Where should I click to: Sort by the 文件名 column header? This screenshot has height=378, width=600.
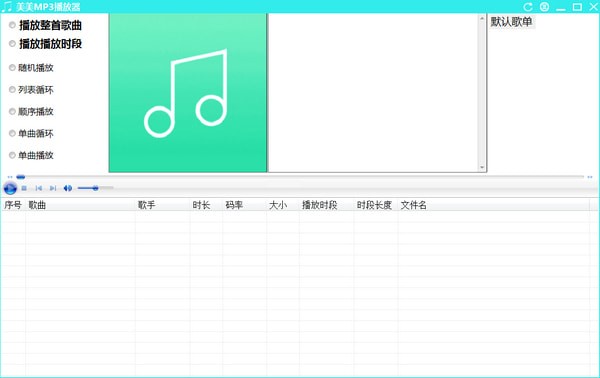494,205
